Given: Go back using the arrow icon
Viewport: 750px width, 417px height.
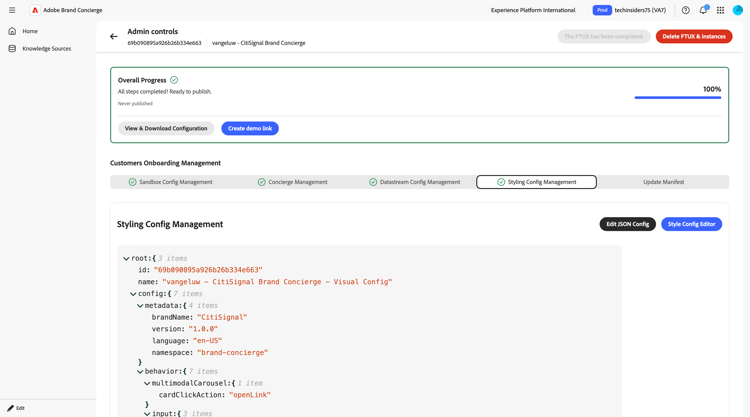Looking at the screenshot, I should coord(114,37).
